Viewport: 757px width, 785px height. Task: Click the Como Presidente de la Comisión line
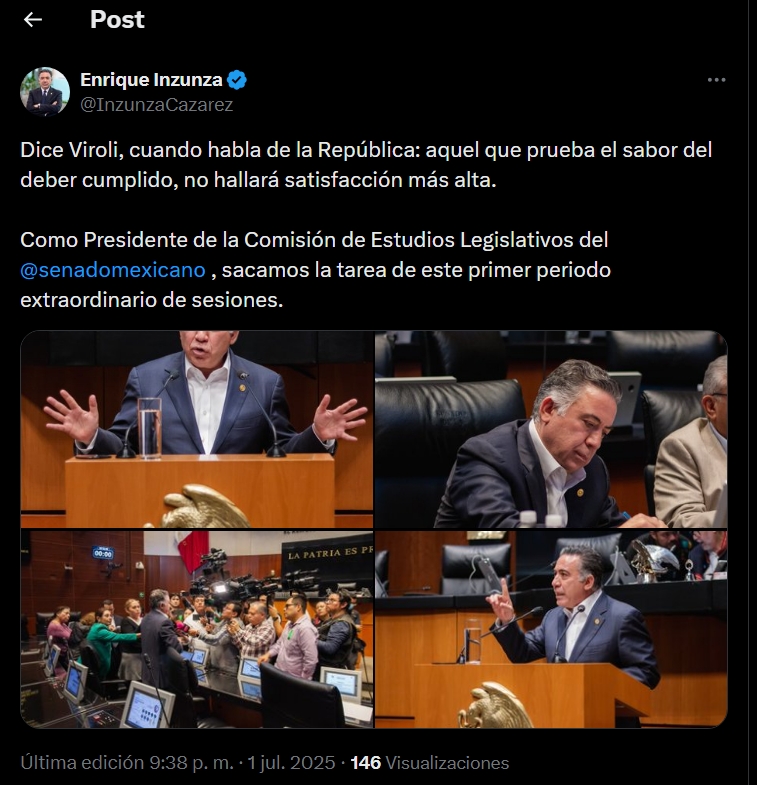[314, 240]
